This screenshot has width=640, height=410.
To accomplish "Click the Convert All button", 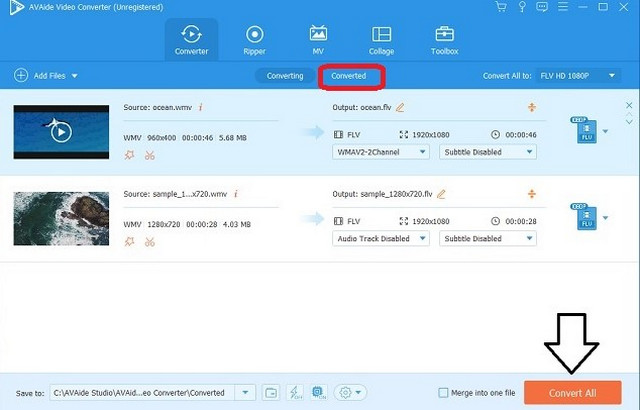I will point(573,393).
